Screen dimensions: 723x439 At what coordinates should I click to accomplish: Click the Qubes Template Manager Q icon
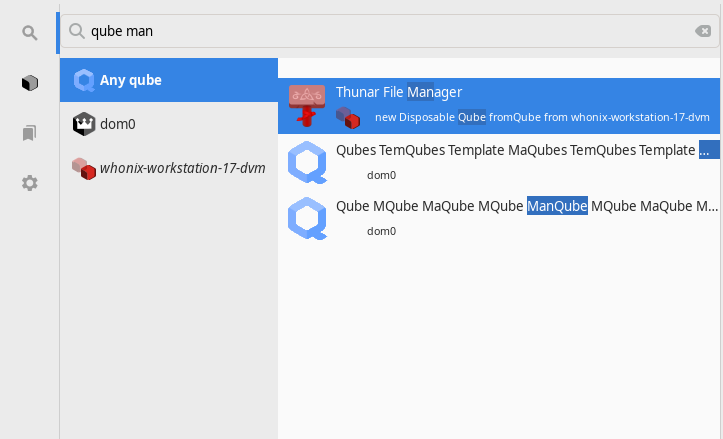[307, 161]
